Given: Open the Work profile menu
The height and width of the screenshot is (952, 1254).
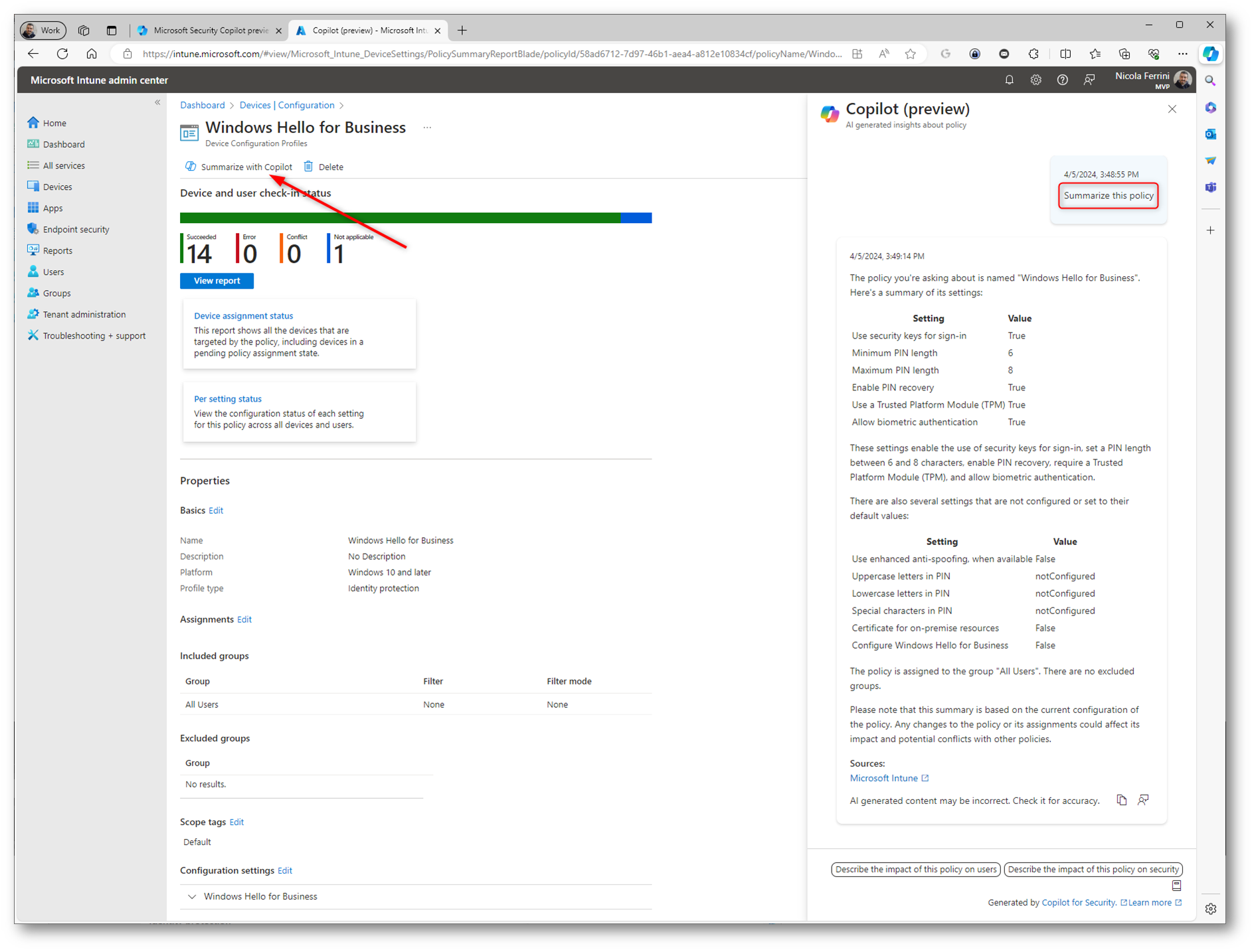Looking at the screenshot, I should (x=43, y=30).
